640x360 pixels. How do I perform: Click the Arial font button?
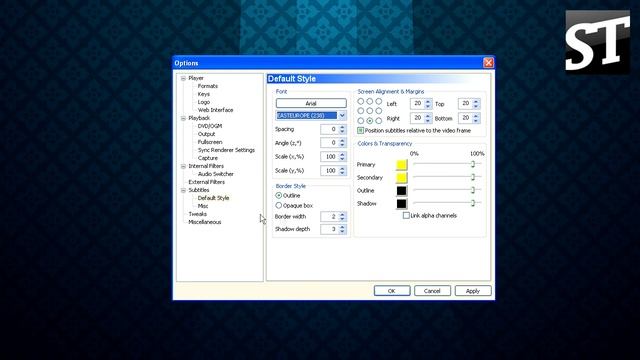[311, 103]
